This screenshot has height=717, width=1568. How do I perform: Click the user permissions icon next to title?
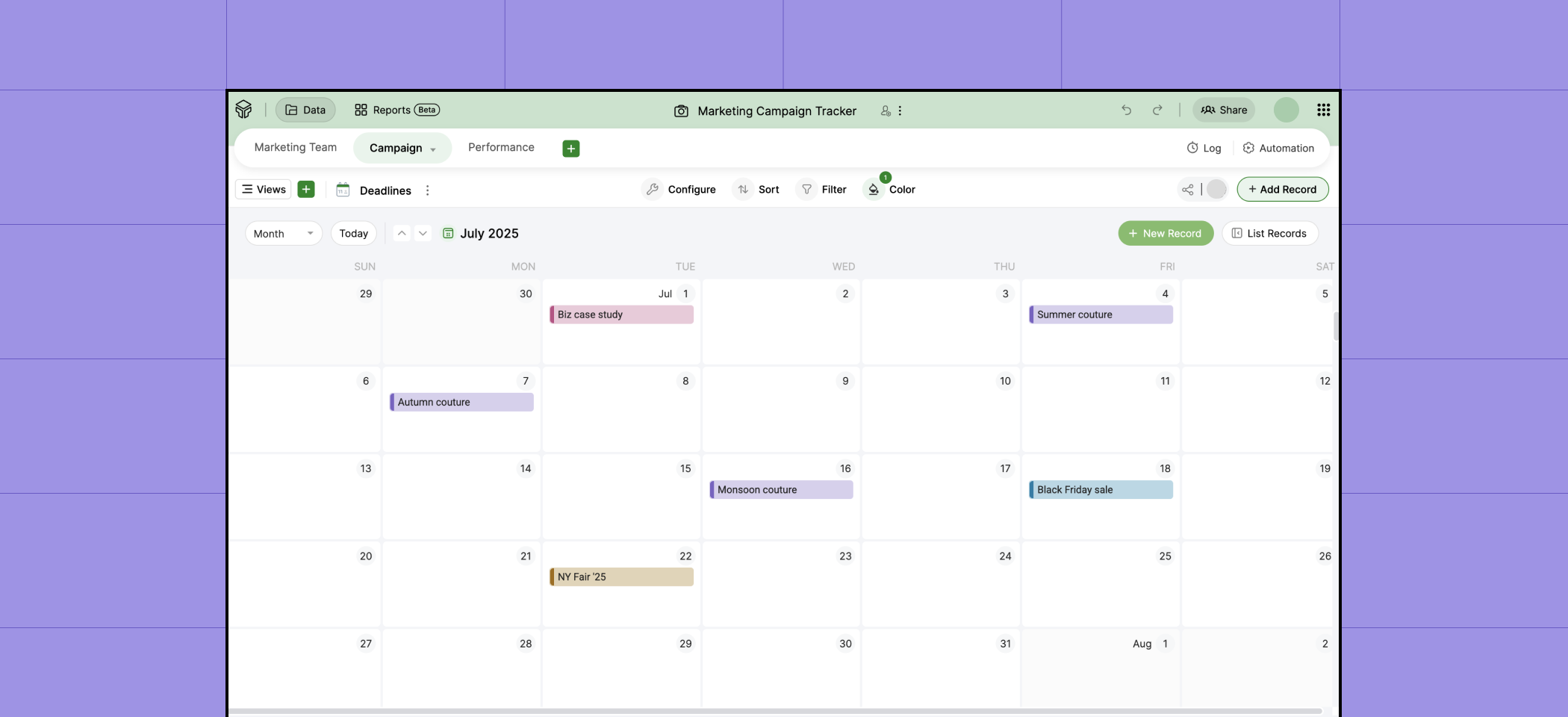[885, 111]
